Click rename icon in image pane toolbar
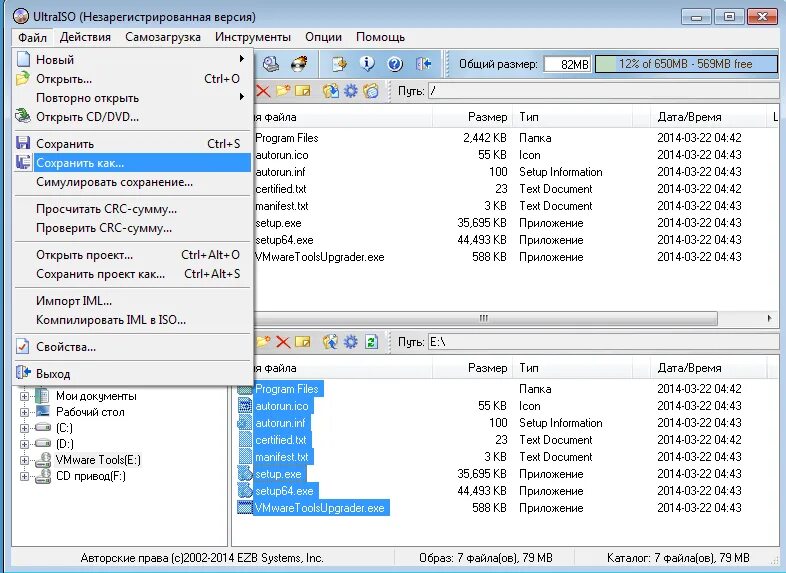 303,91
